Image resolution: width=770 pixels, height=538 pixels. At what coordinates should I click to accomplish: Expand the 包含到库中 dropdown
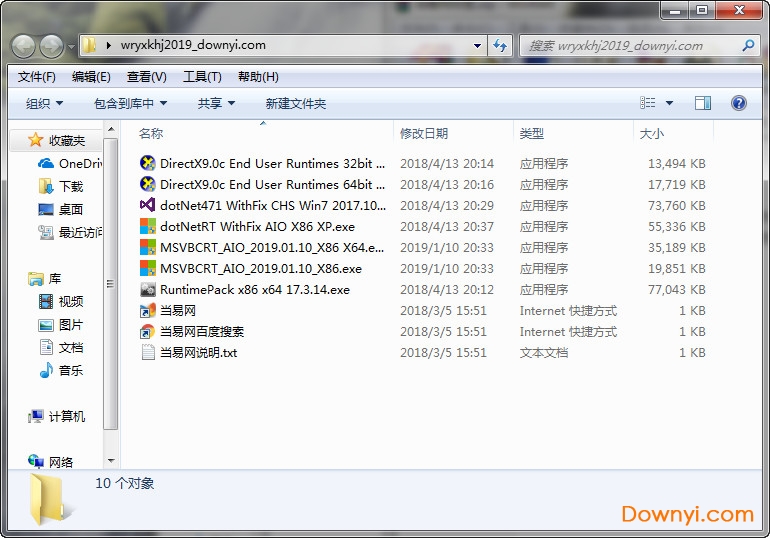130,103
